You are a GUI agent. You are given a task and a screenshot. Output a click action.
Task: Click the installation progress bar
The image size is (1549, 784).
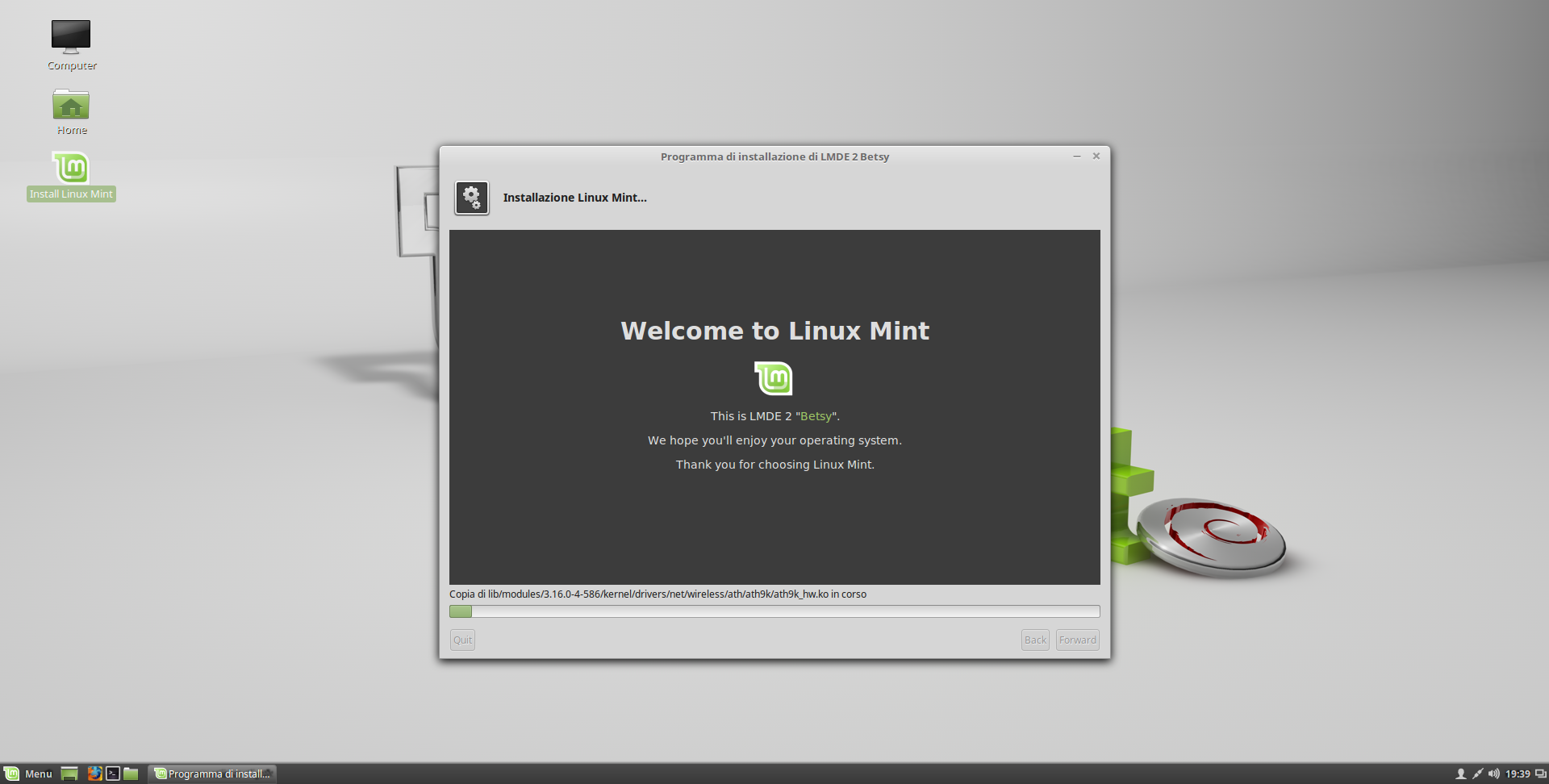(x=774, y=611)
